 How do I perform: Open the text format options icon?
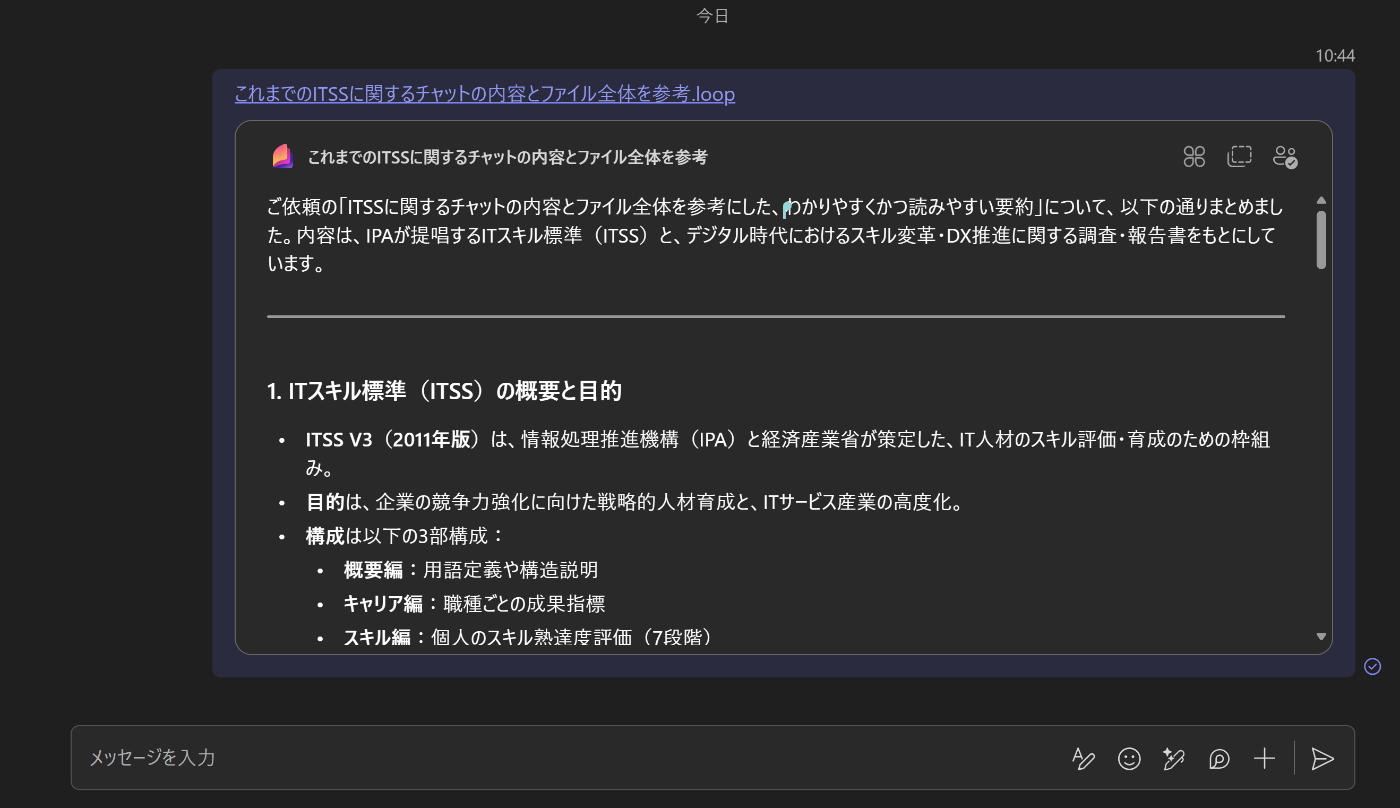tap(1084, 759)
